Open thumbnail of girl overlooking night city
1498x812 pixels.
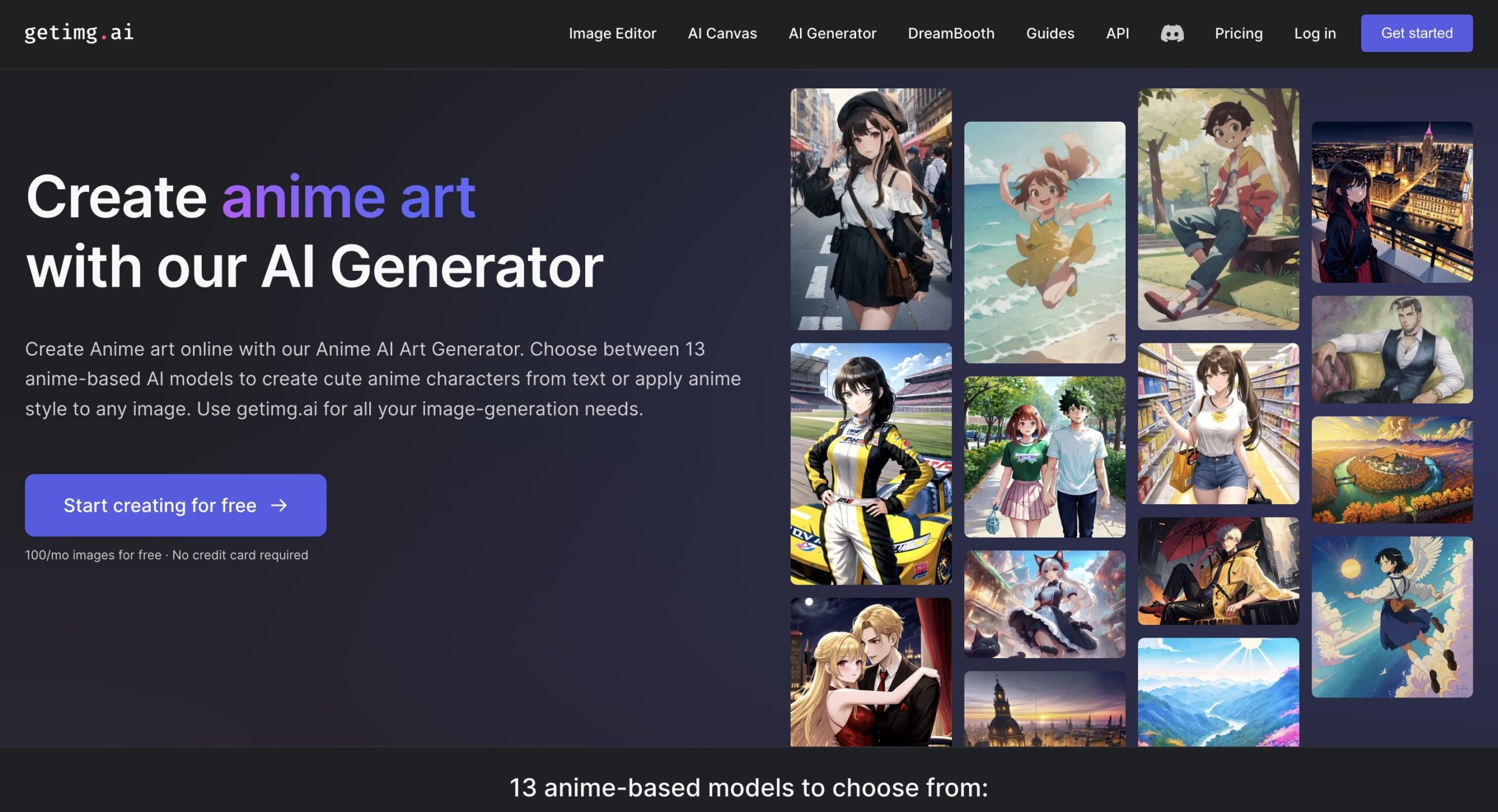point(1392,202)
